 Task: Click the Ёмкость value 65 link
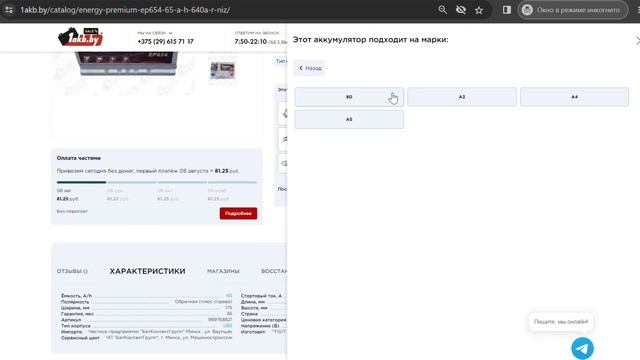click(x=229, y=296)
